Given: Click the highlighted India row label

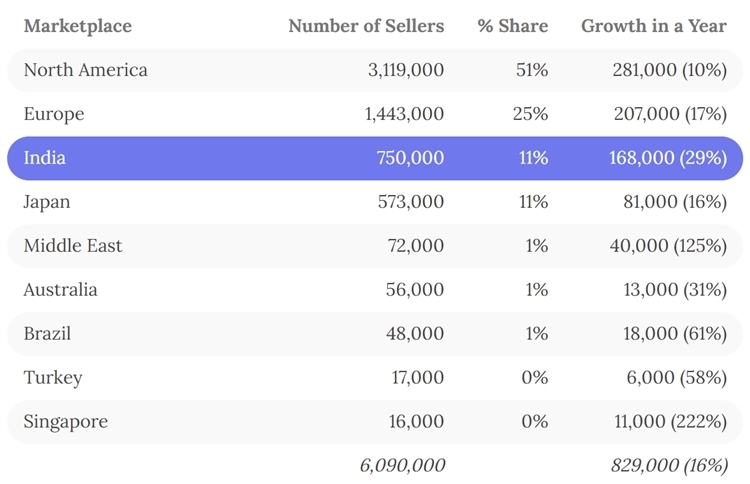Looking at the screenshot, I should point(45,158).
